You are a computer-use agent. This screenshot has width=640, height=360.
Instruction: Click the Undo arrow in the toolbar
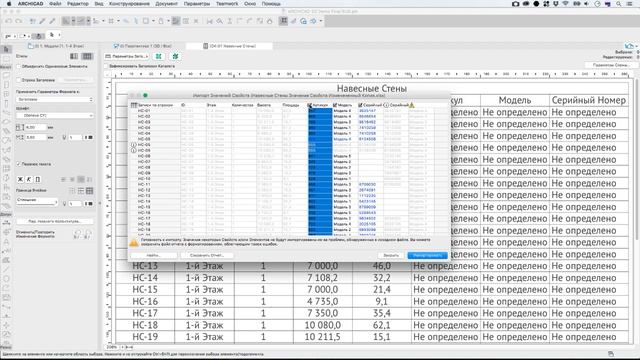point(9,21)
